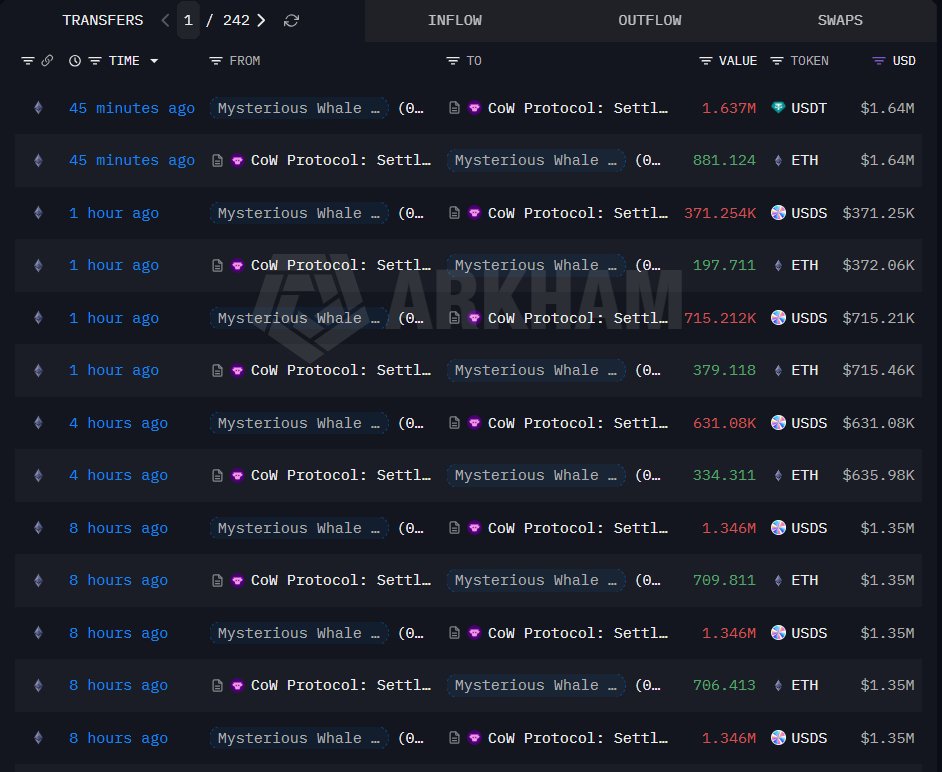Screen dimensions: 942x772
Task: Click the USDS token icon in 631.08K row
Action: [x=778, y=423]
